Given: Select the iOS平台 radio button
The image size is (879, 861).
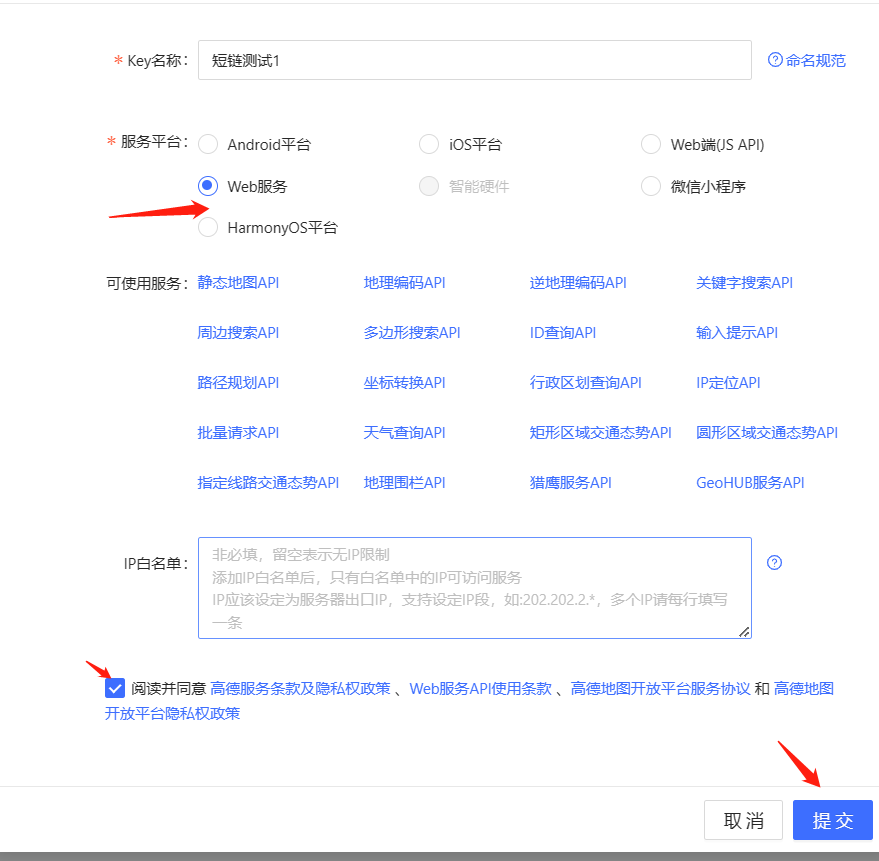Looking at the screenshot, I should tap(429, 144).
